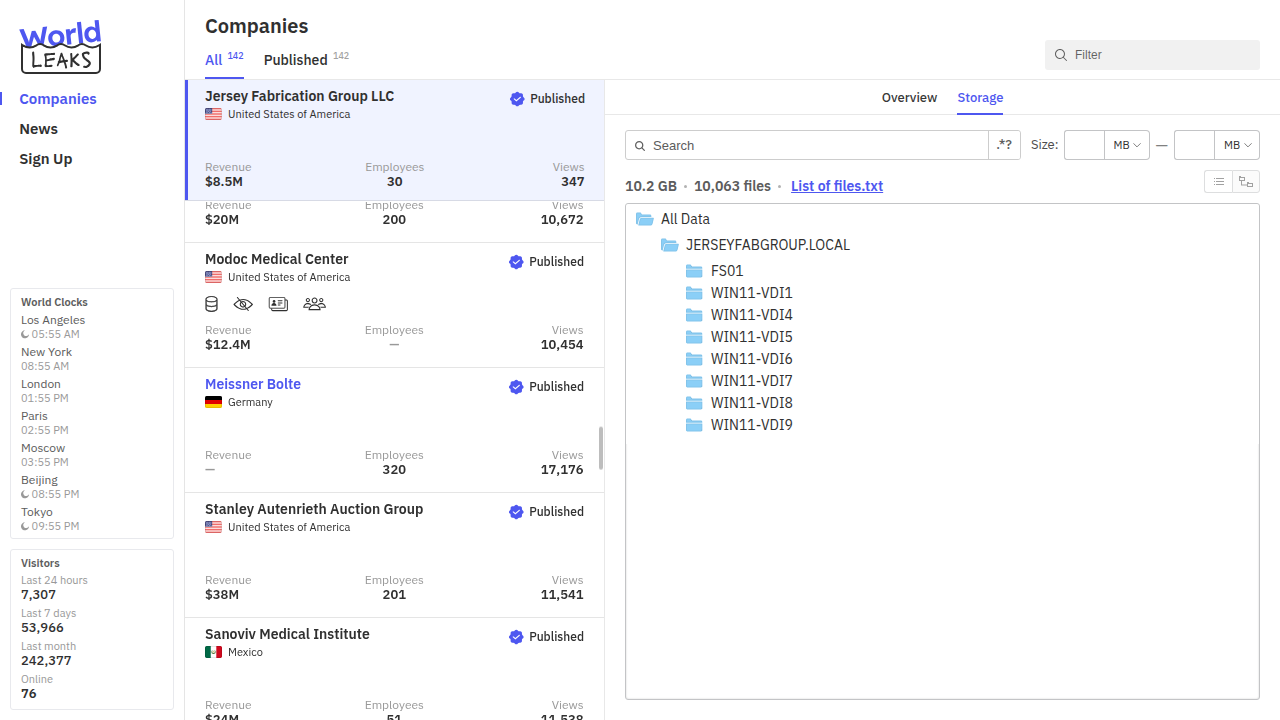Toggle the regex search button
This screenshot has width=1280, height=720.
click(1004, 145)
